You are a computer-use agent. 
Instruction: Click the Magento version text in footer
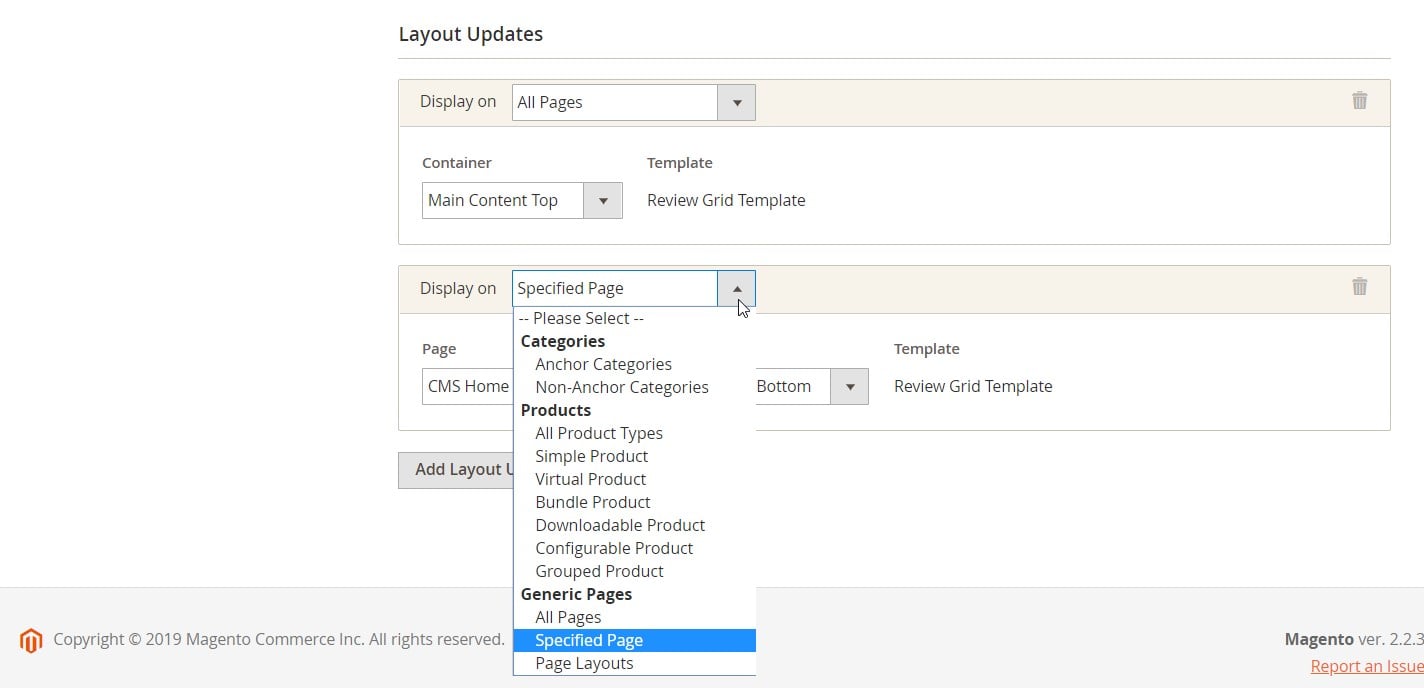pos(1354,639)
